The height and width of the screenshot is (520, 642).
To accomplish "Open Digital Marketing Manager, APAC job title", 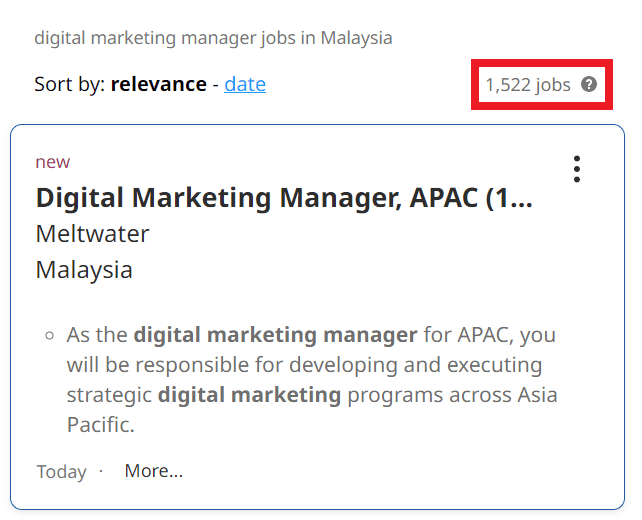I will (x=284, y=198).
